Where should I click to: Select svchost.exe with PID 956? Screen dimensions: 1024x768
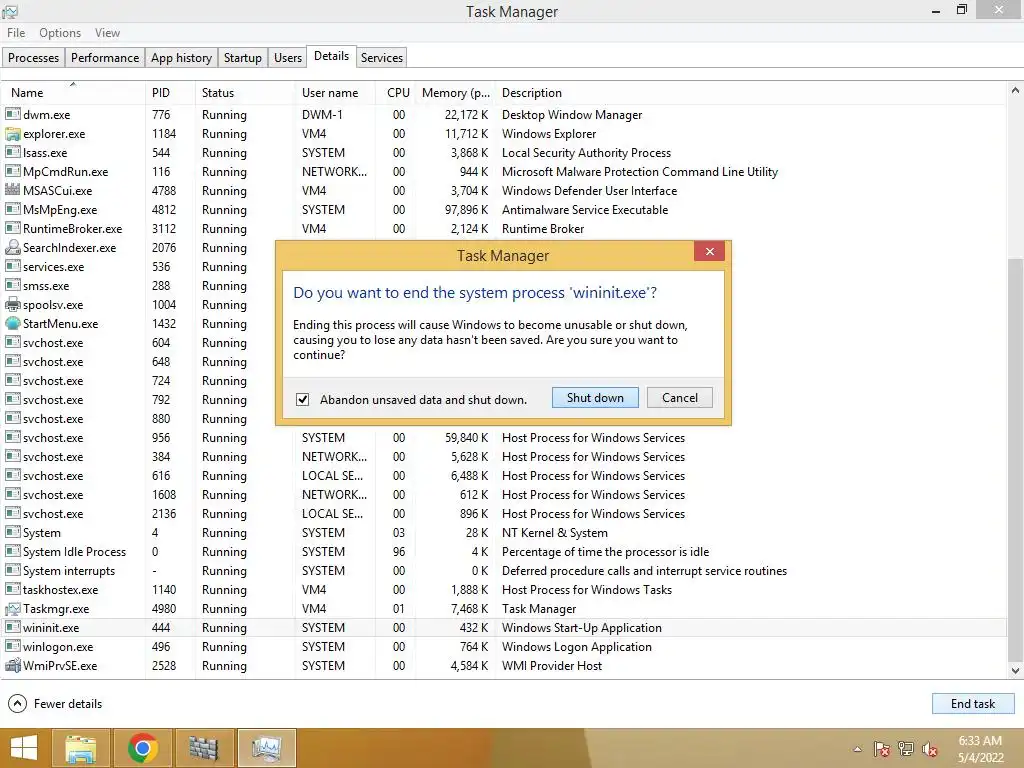503,438
